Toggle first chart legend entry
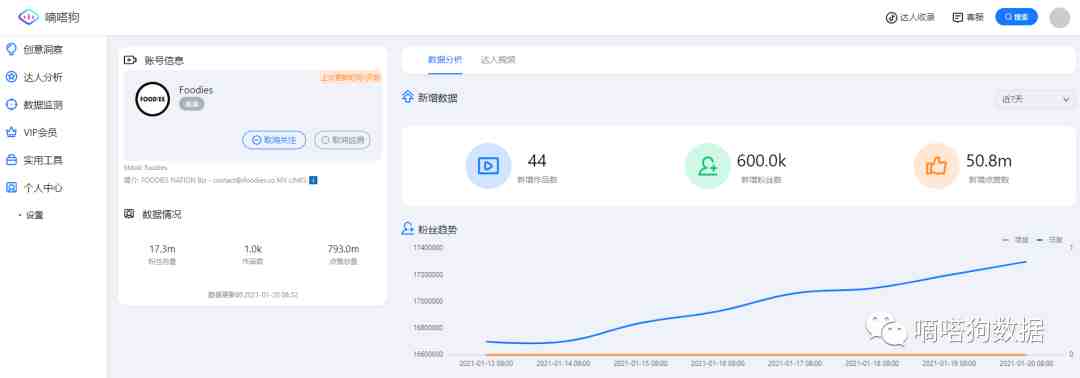This screenshot has height=378, width=1080. click(x=1015, y=240)
